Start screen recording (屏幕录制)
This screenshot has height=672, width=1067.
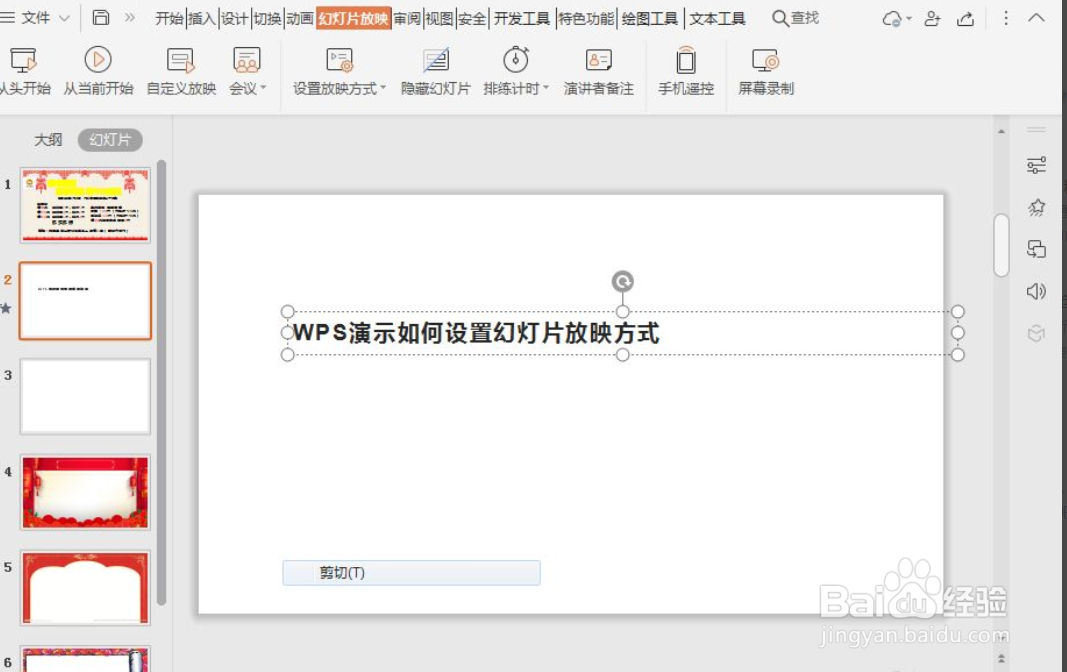(766, 71)
